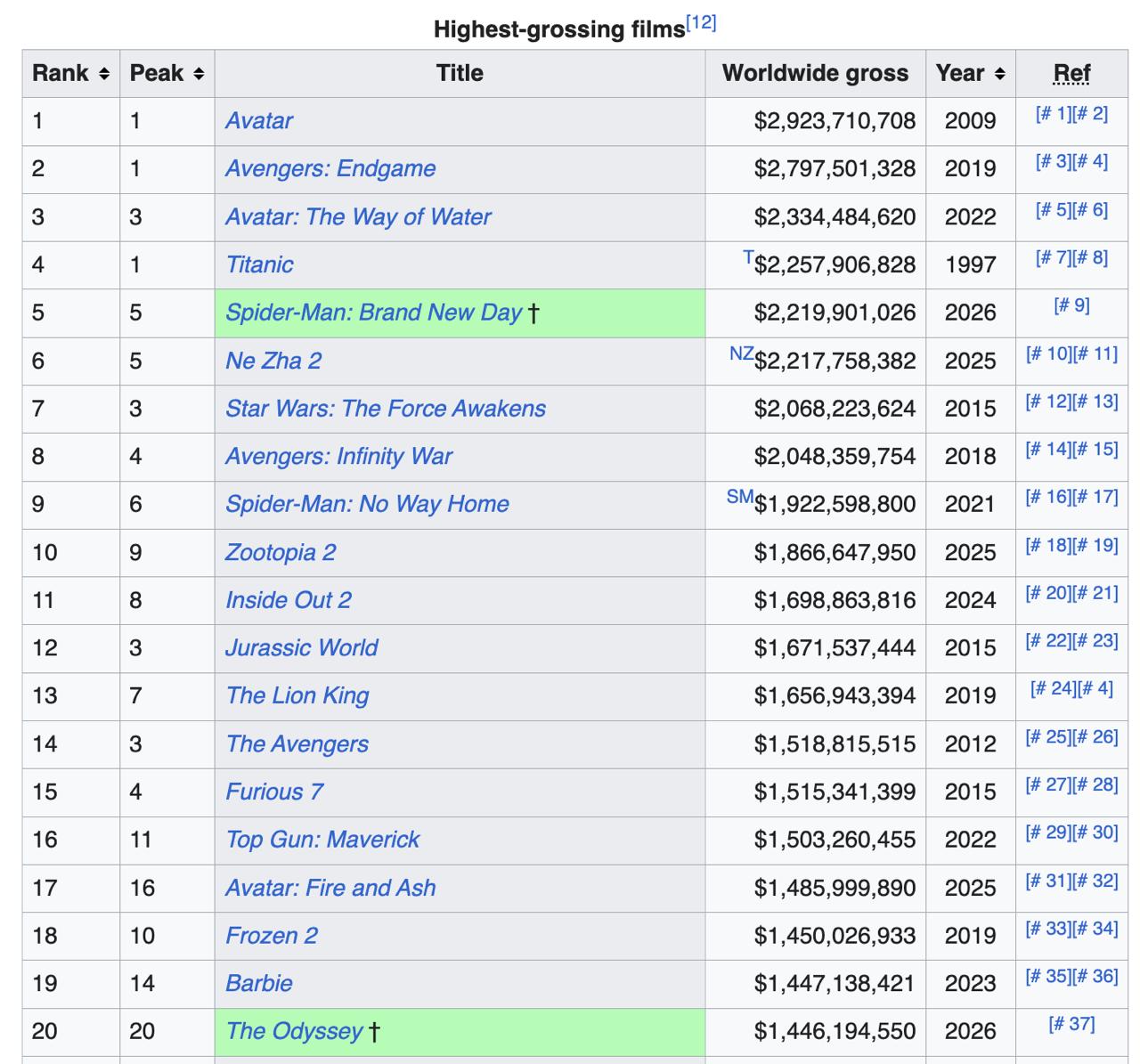Open the Ne Zha 2 link
The height and width of the screenshot is (1064, 1140).
click(x=273, y=361)
